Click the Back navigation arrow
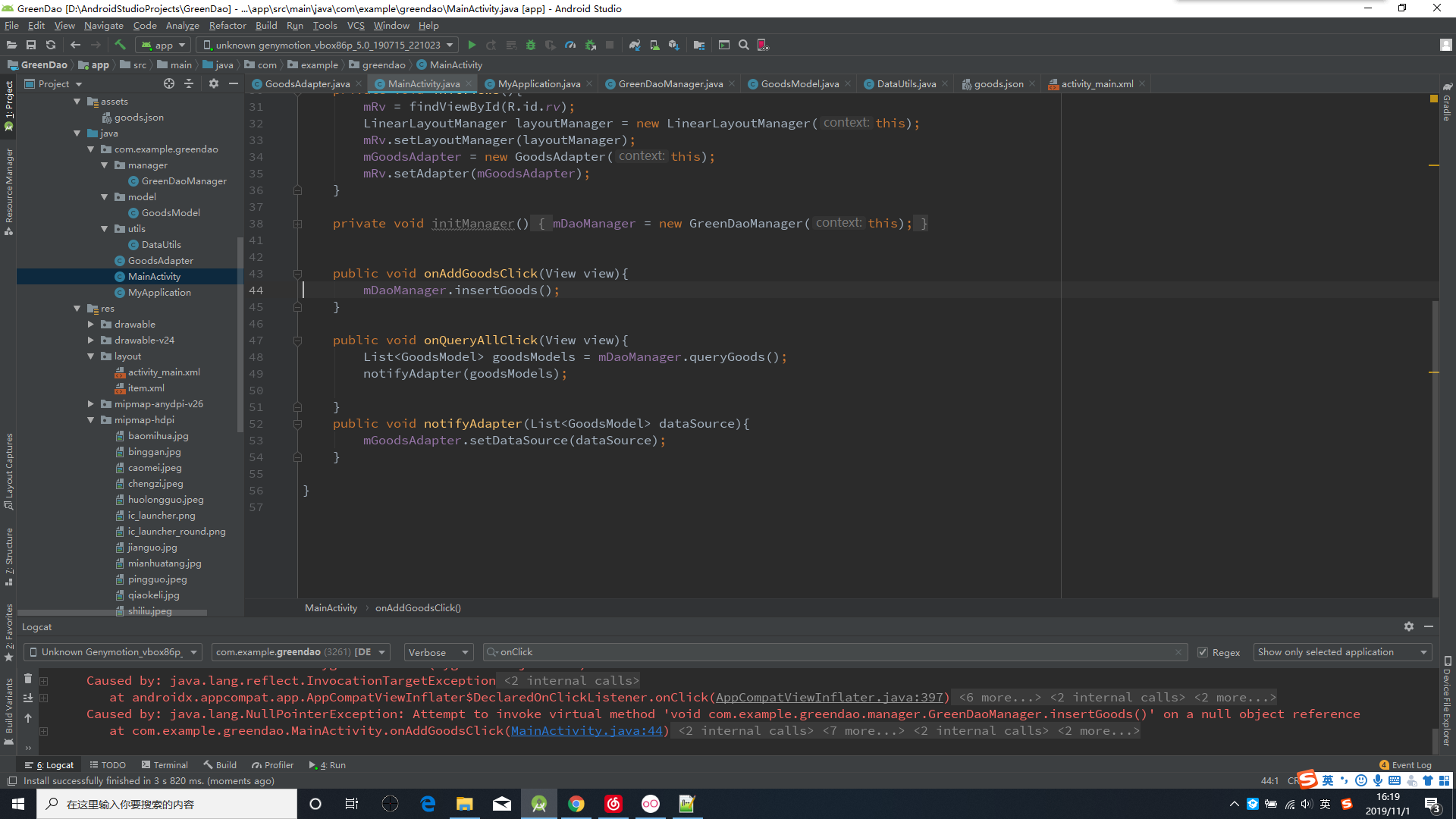The width and height of the screenshot is (1456, 819). click(x=75, y=45)
